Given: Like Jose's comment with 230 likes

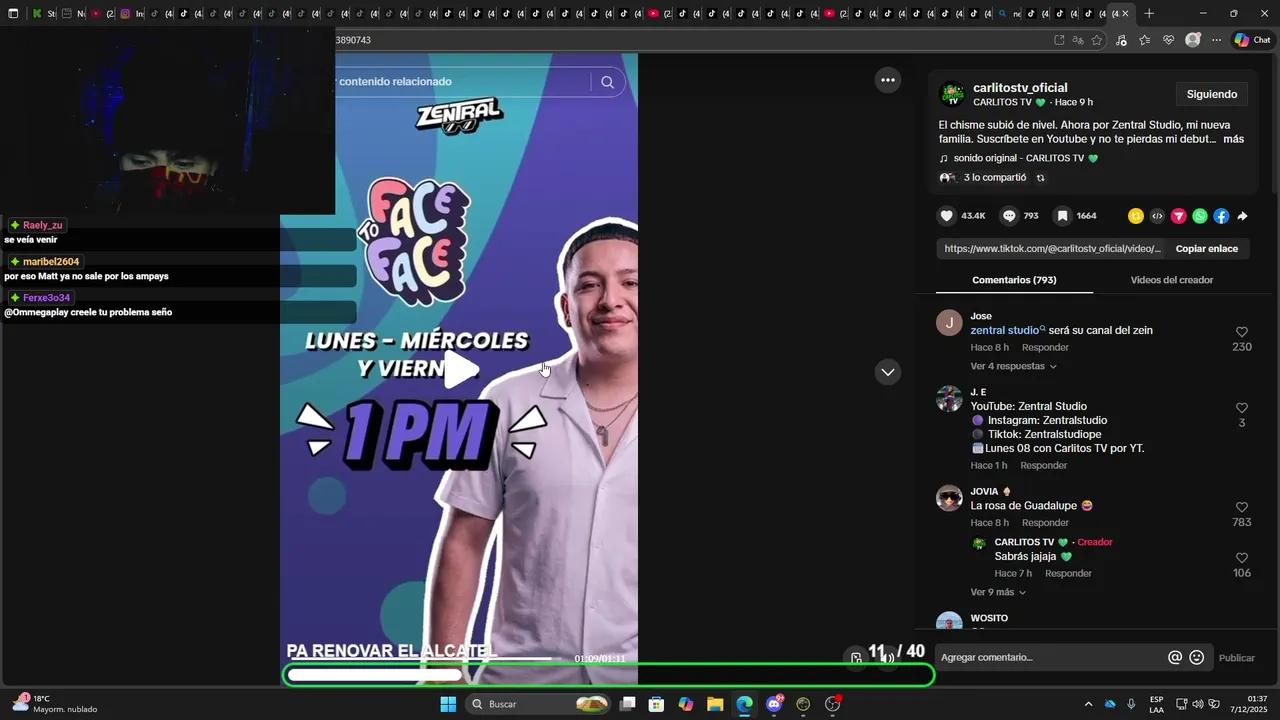Looking at the screenshot, I should 1242,332.
